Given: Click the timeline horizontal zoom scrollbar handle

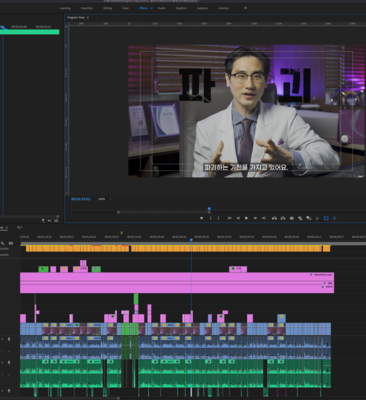Looking at the screenshot, I should coord(118,398).
